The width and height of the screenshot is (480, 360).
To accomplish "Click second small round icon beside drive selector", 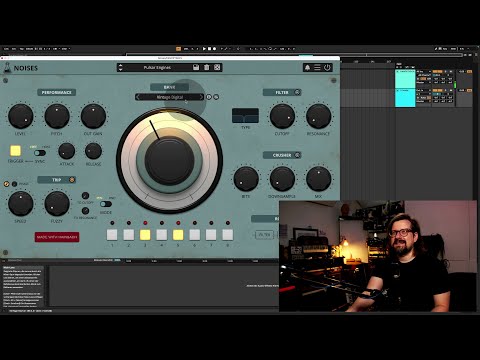I will tap(216, 97).
